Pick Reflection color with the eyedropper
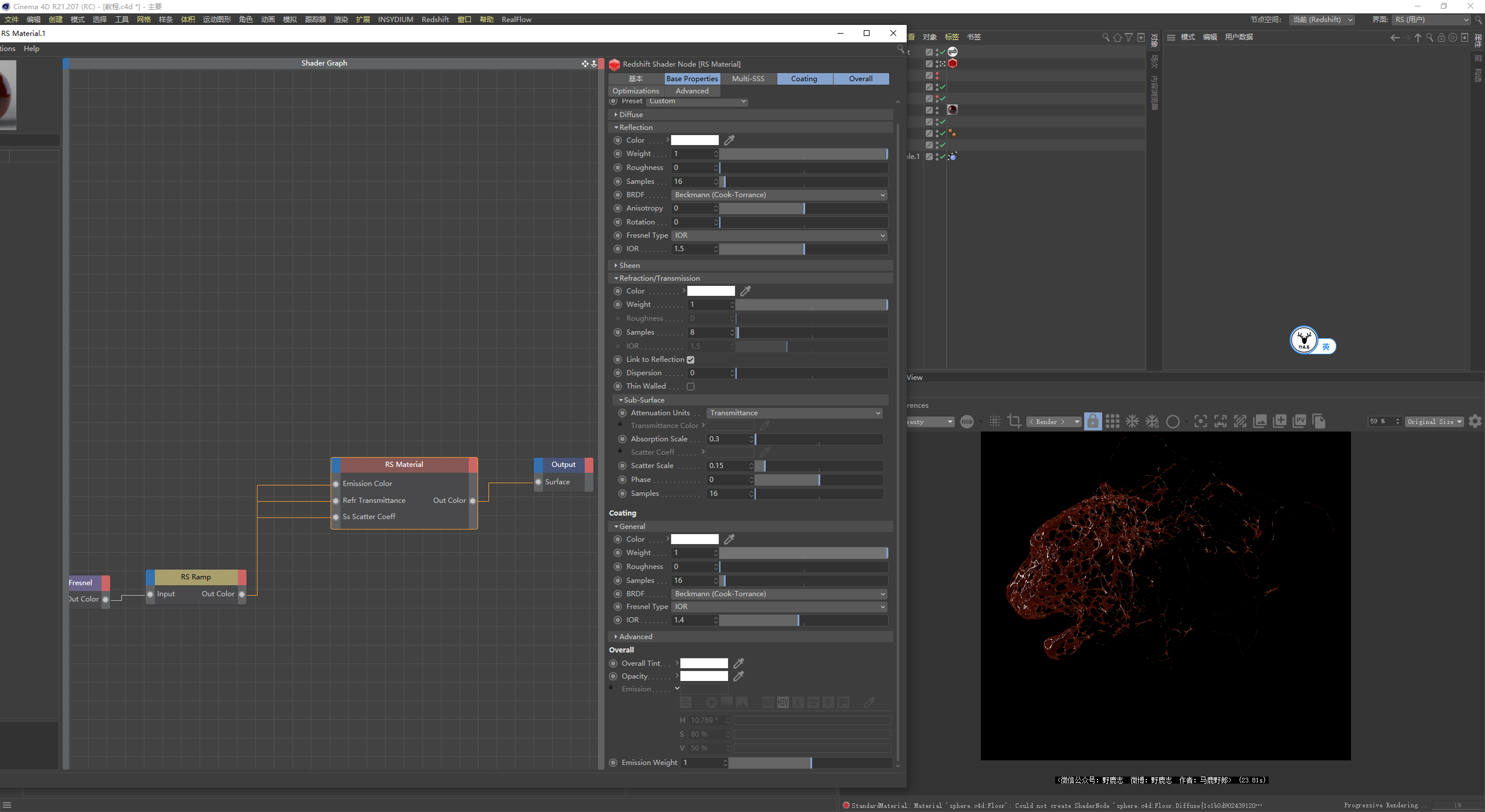1485x812 pixels. point(730,140)
